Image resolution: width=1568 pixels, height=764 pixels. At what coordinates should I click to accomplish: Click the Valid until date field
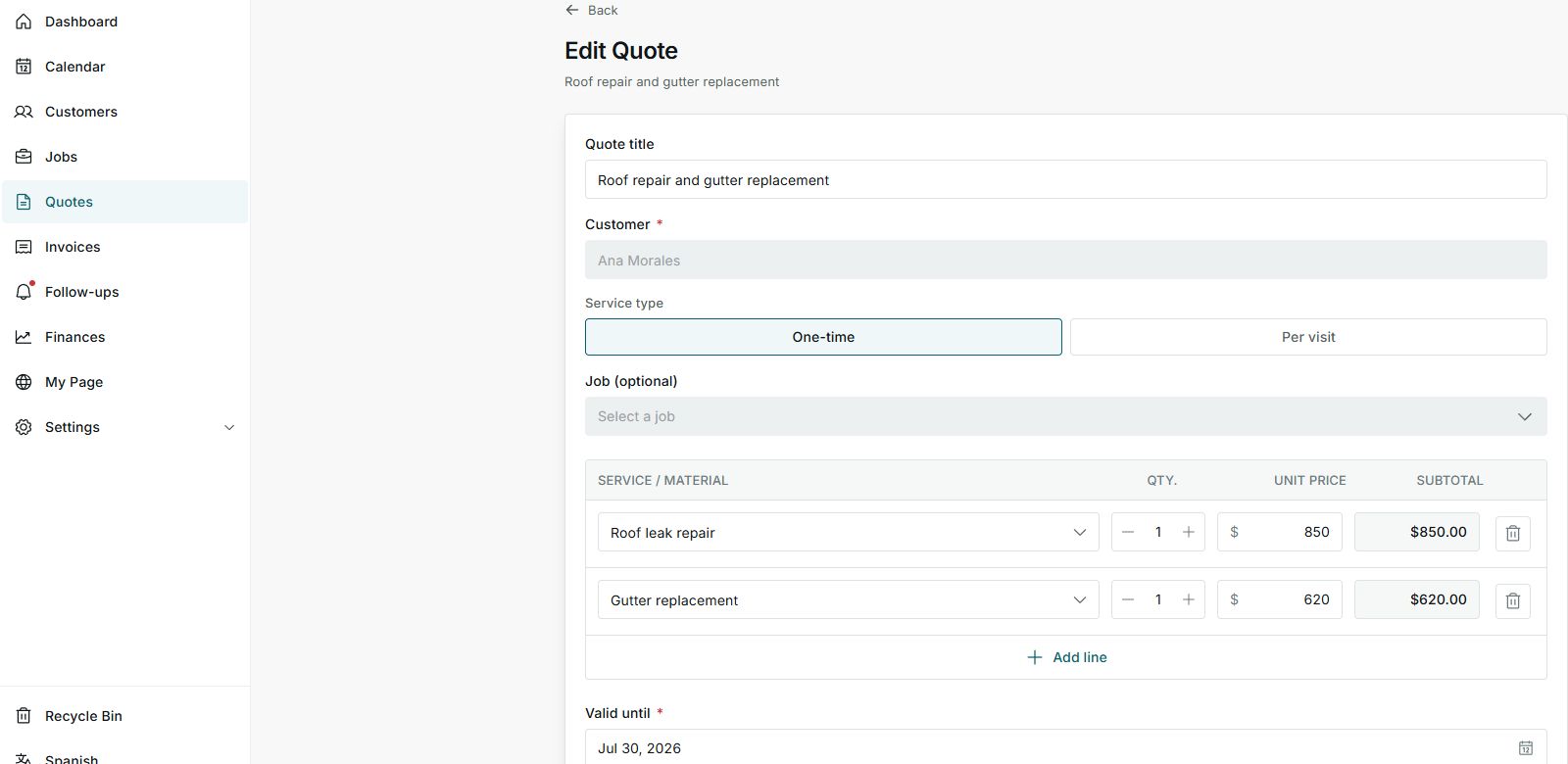point(1066,747)
